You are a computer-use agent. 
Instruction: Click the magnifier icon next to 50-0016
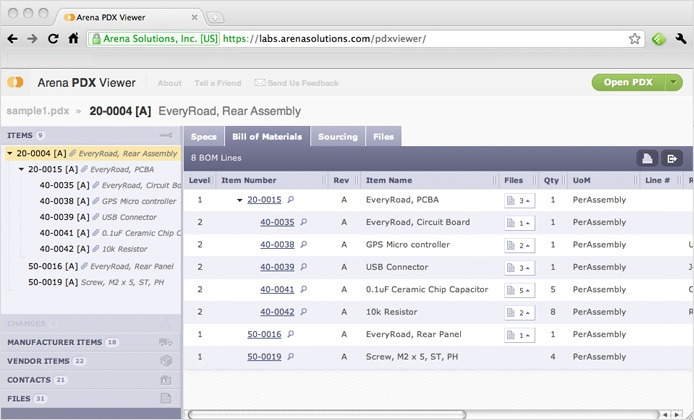290,334
